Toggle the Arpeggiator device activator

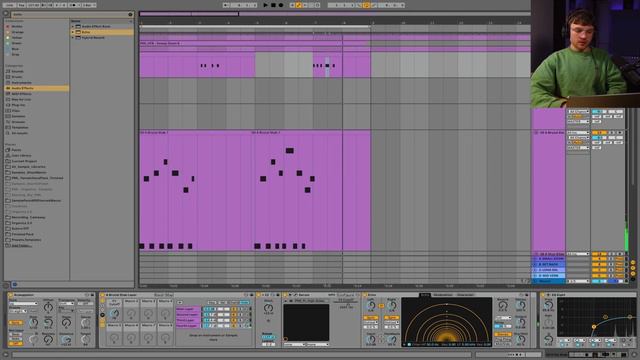point(10,295)
